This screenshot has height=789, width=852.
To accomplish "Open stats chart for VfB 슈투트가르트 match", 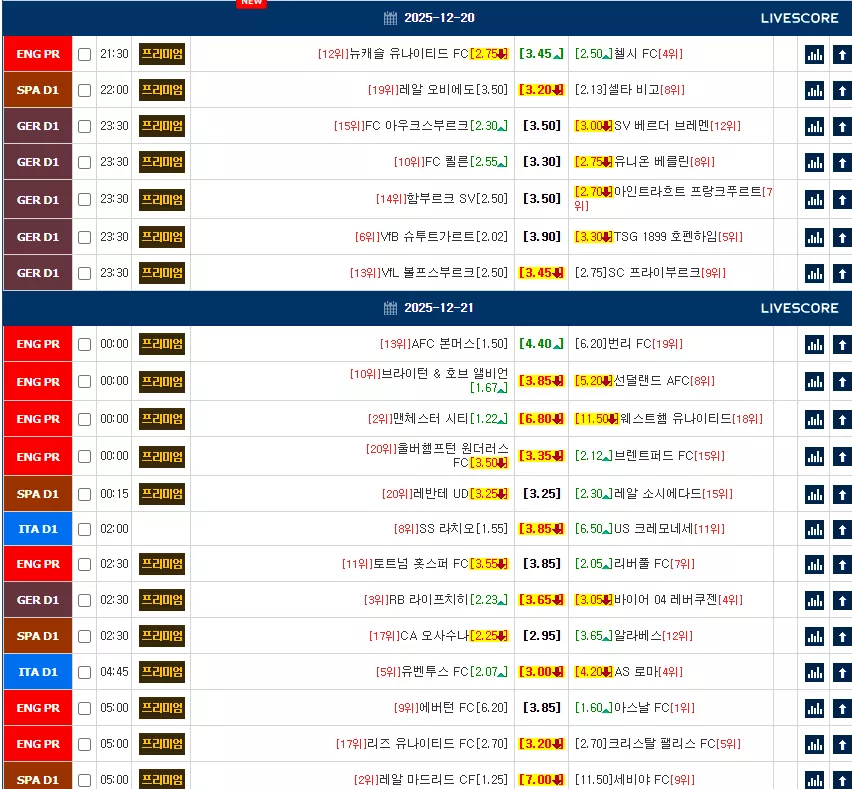I will (x=814, y=237).
